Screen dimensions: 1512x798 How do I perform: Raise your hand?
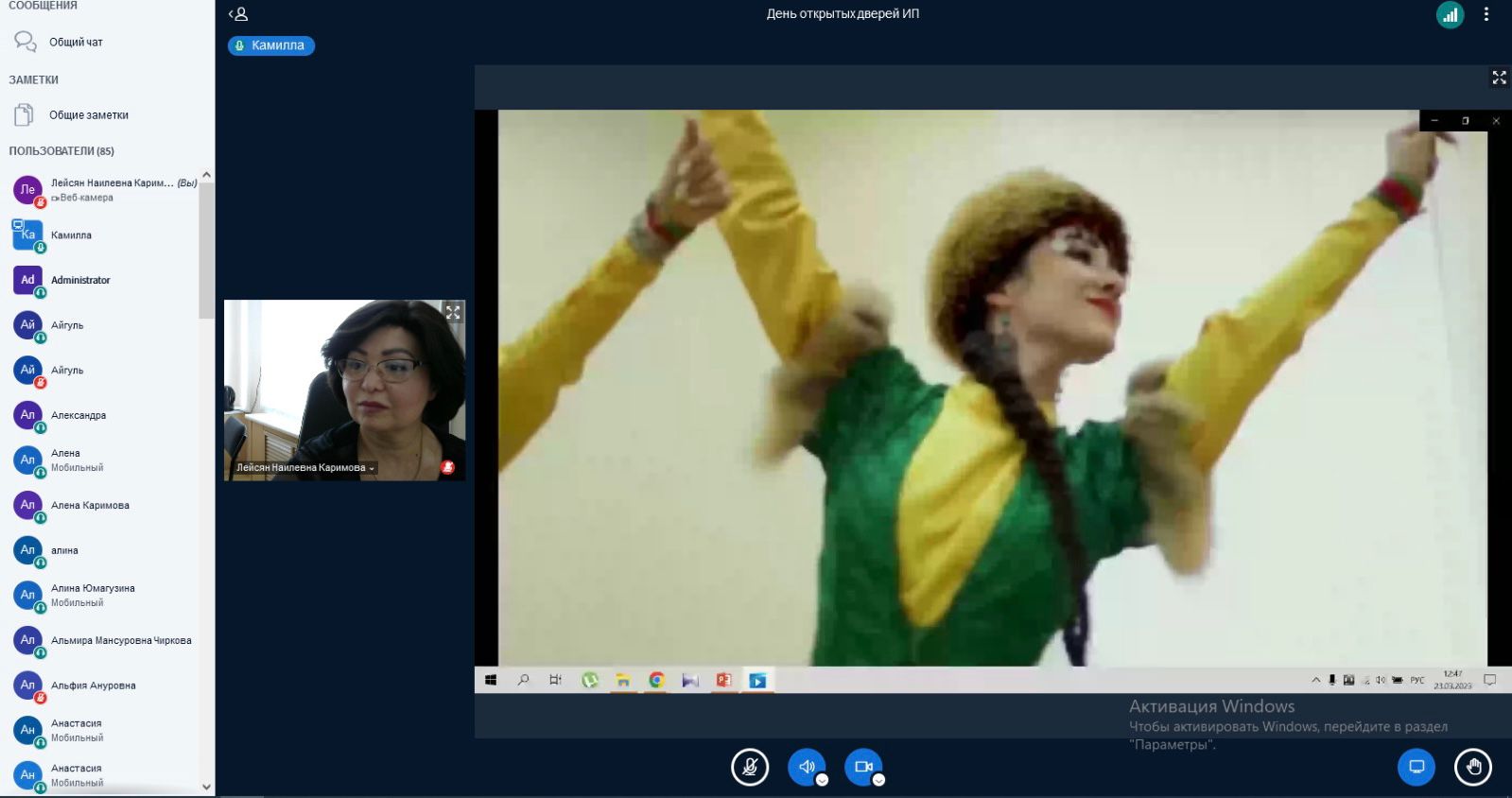[1472, 767]
